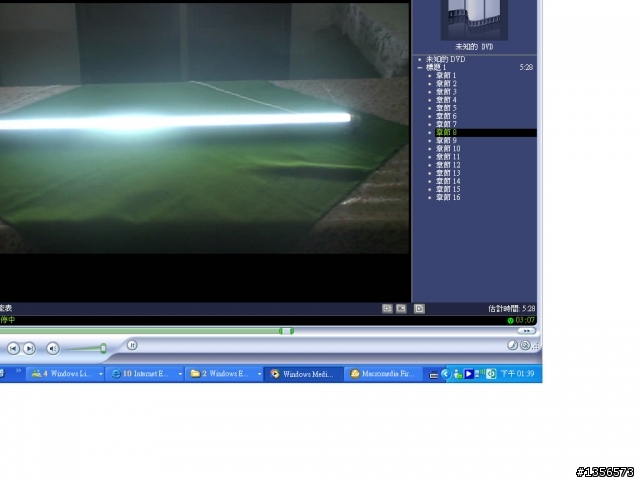Click the fast forward button under elapsed time
The height and width of the screenshot is (480, 640).
(527, 331)
